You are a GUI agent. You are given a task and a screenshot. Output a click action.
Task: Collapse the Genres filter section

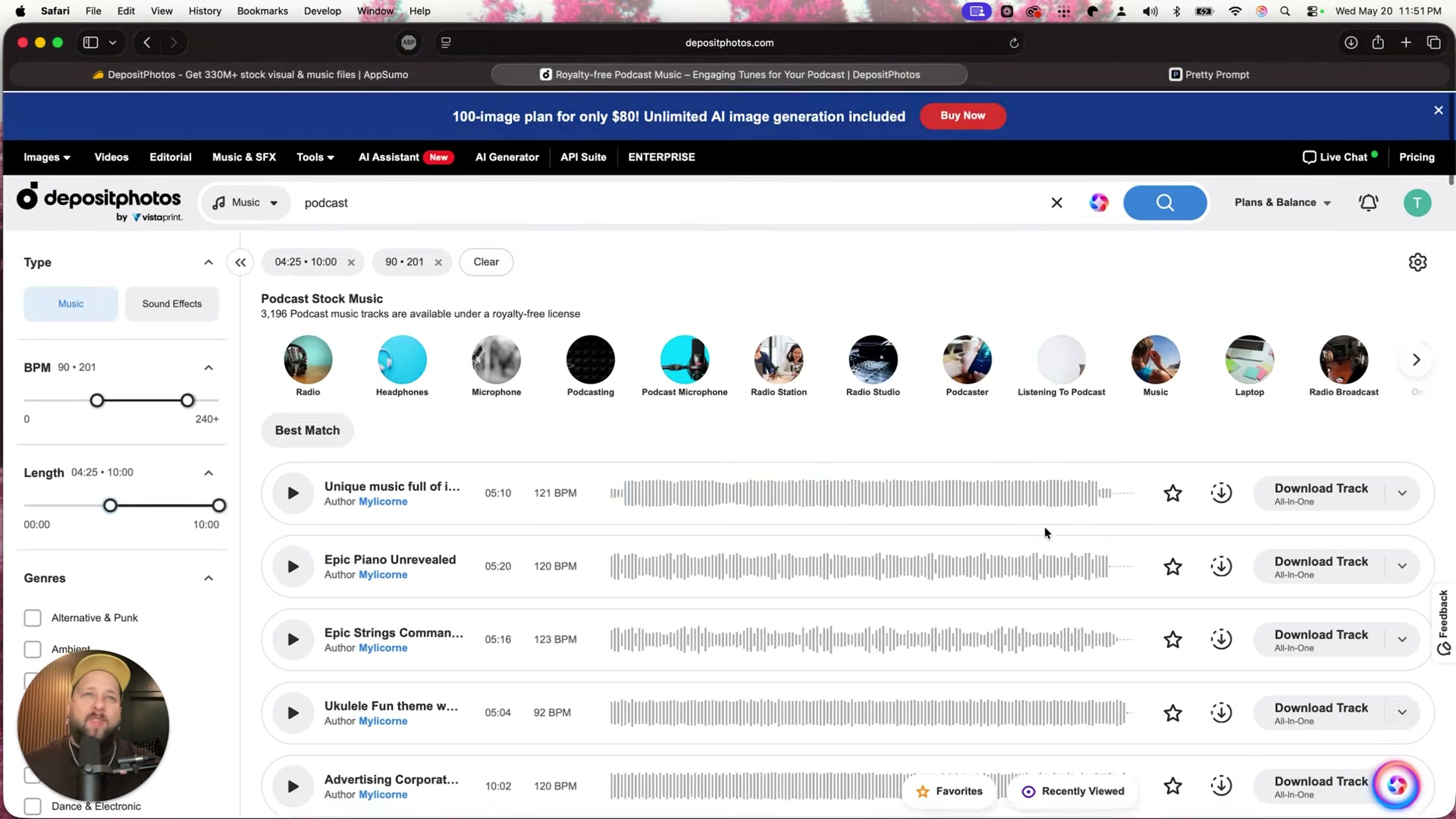point(209,579)
